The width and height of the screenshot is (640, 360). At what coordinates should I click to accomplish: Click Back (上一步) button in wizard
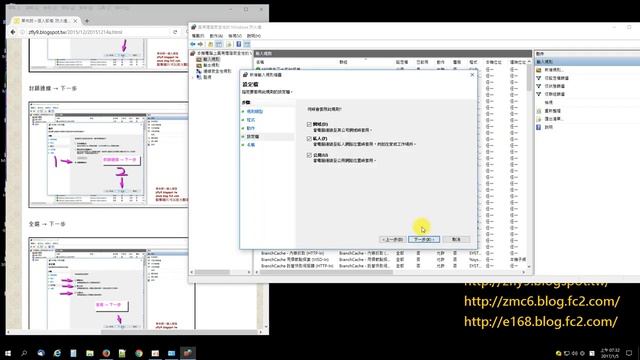point(393,240)
